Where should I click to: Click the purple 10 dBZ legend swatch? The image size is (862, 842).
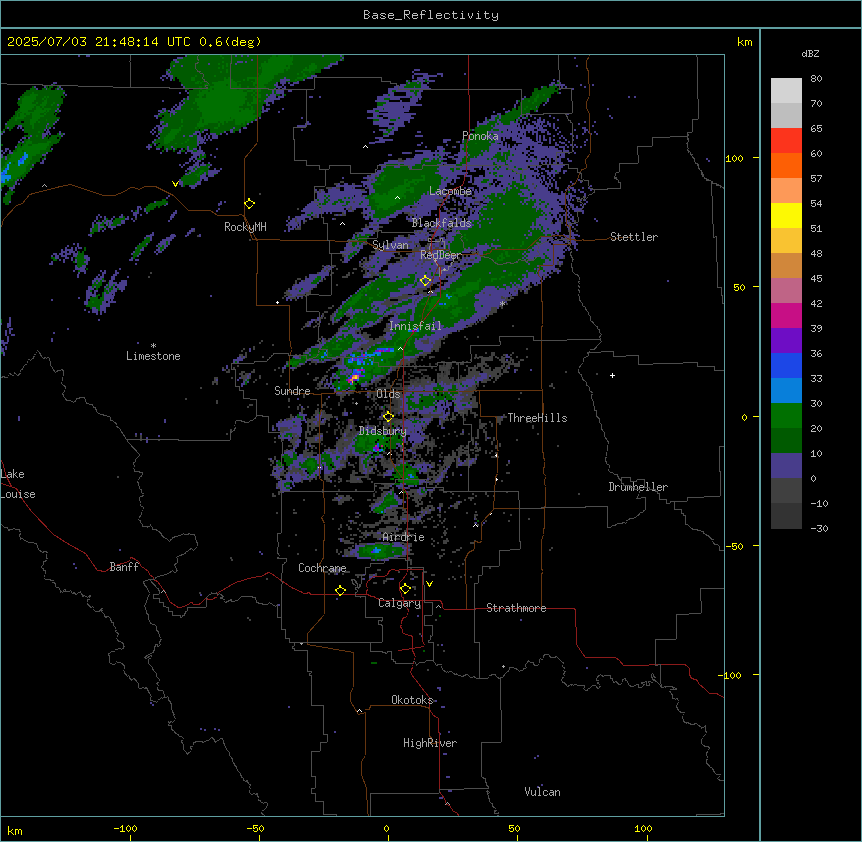[786, 466]
